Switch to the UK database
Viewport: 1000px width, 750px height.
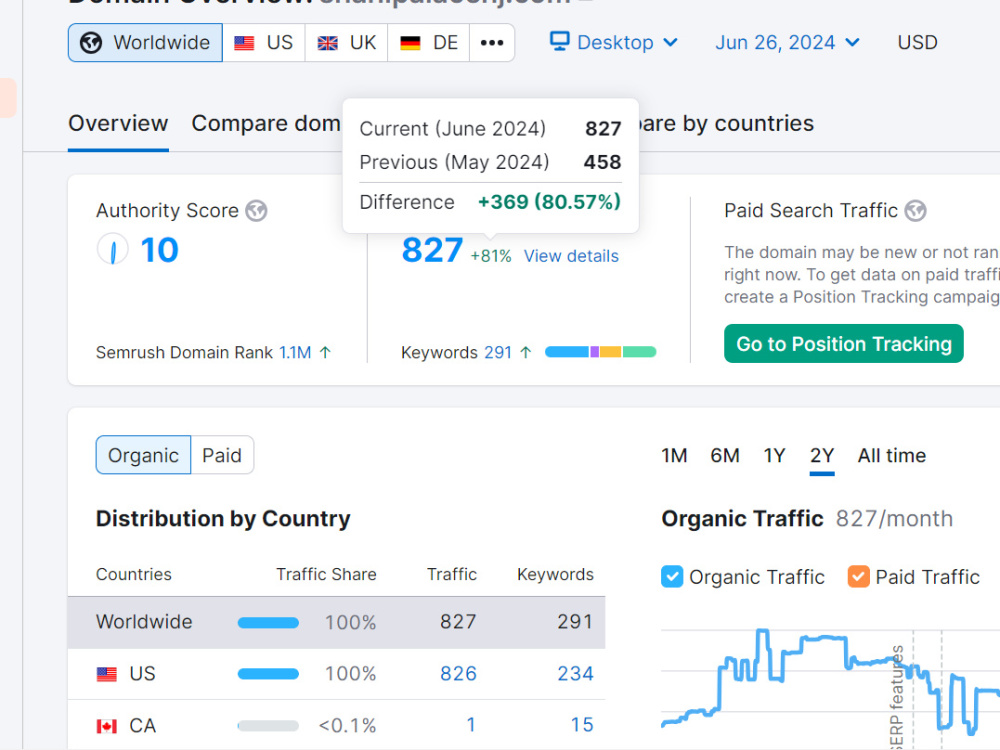click(346, 43)
